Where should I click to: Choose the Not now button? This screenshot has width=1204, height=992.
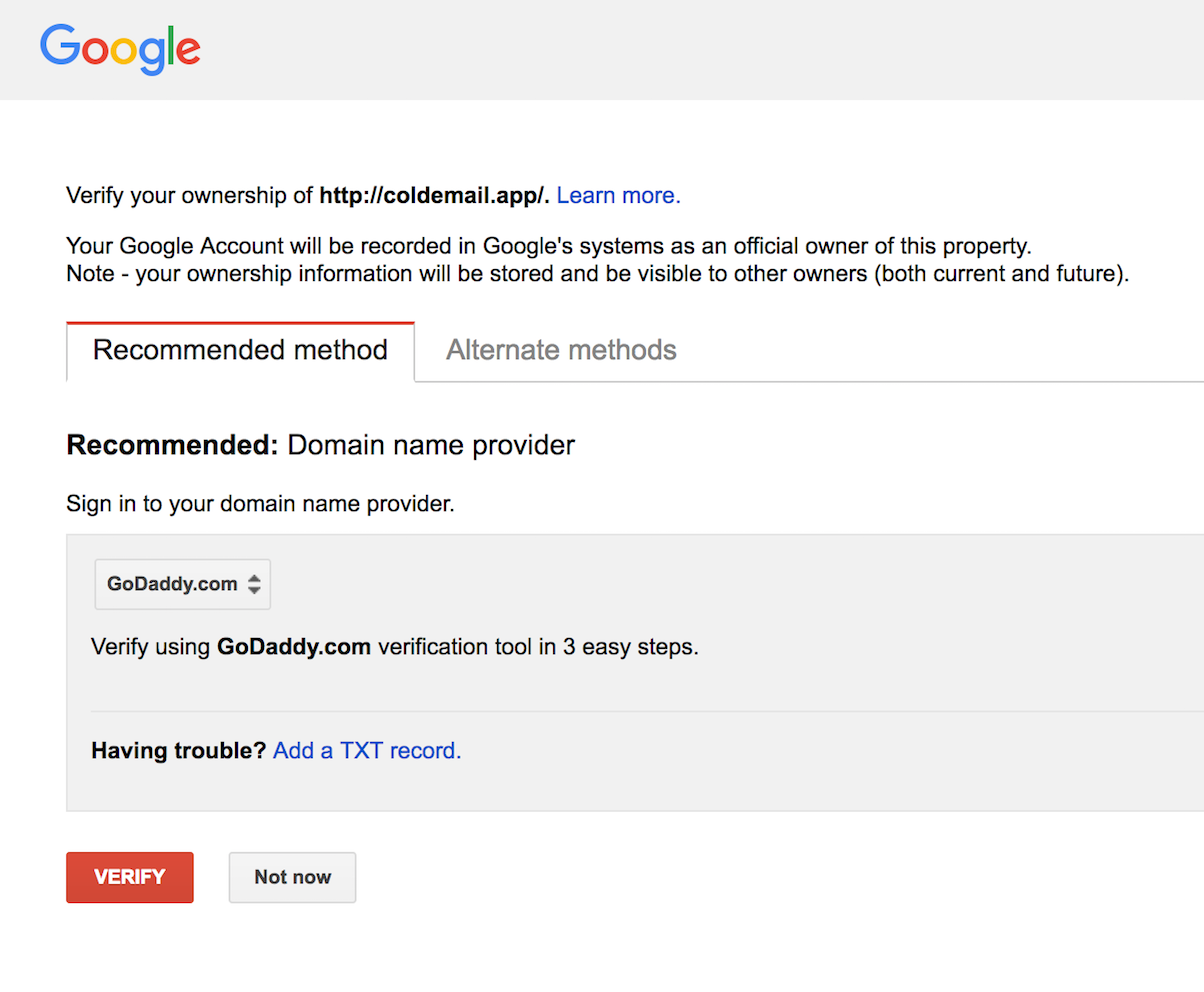(x=292, y=877)
